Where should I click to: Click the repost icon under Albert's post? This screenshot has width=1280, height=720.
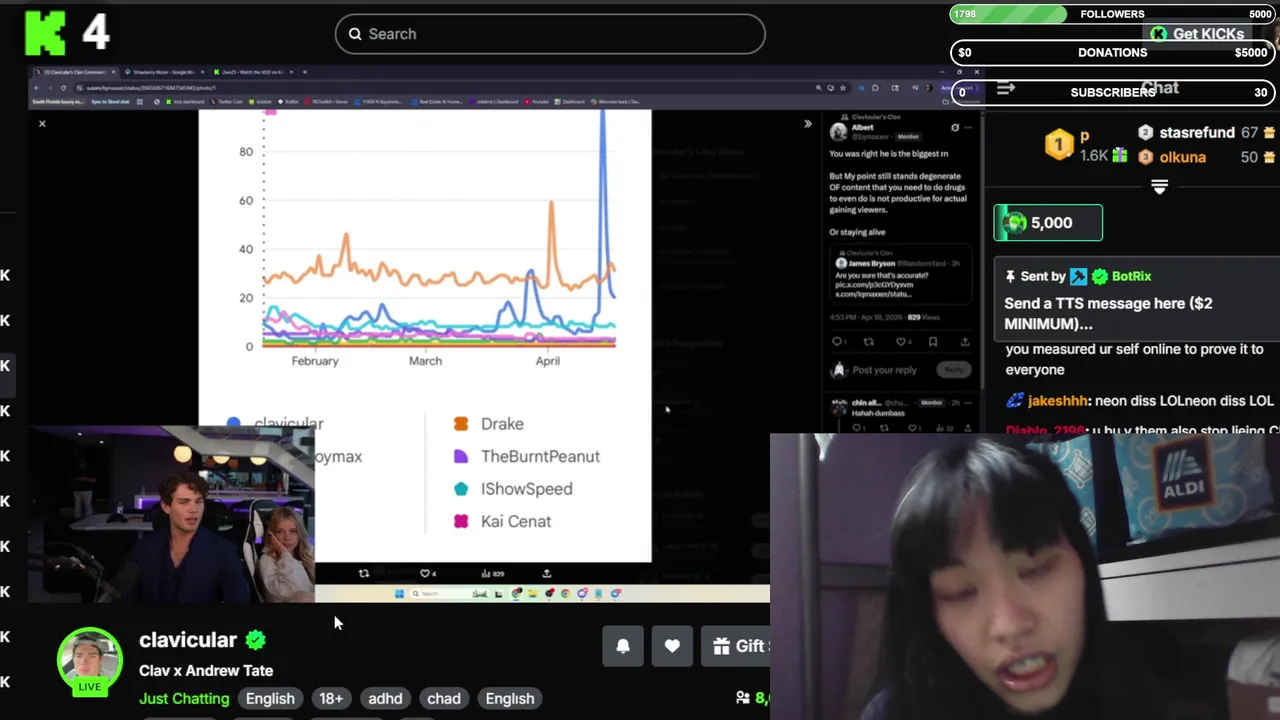868,342
